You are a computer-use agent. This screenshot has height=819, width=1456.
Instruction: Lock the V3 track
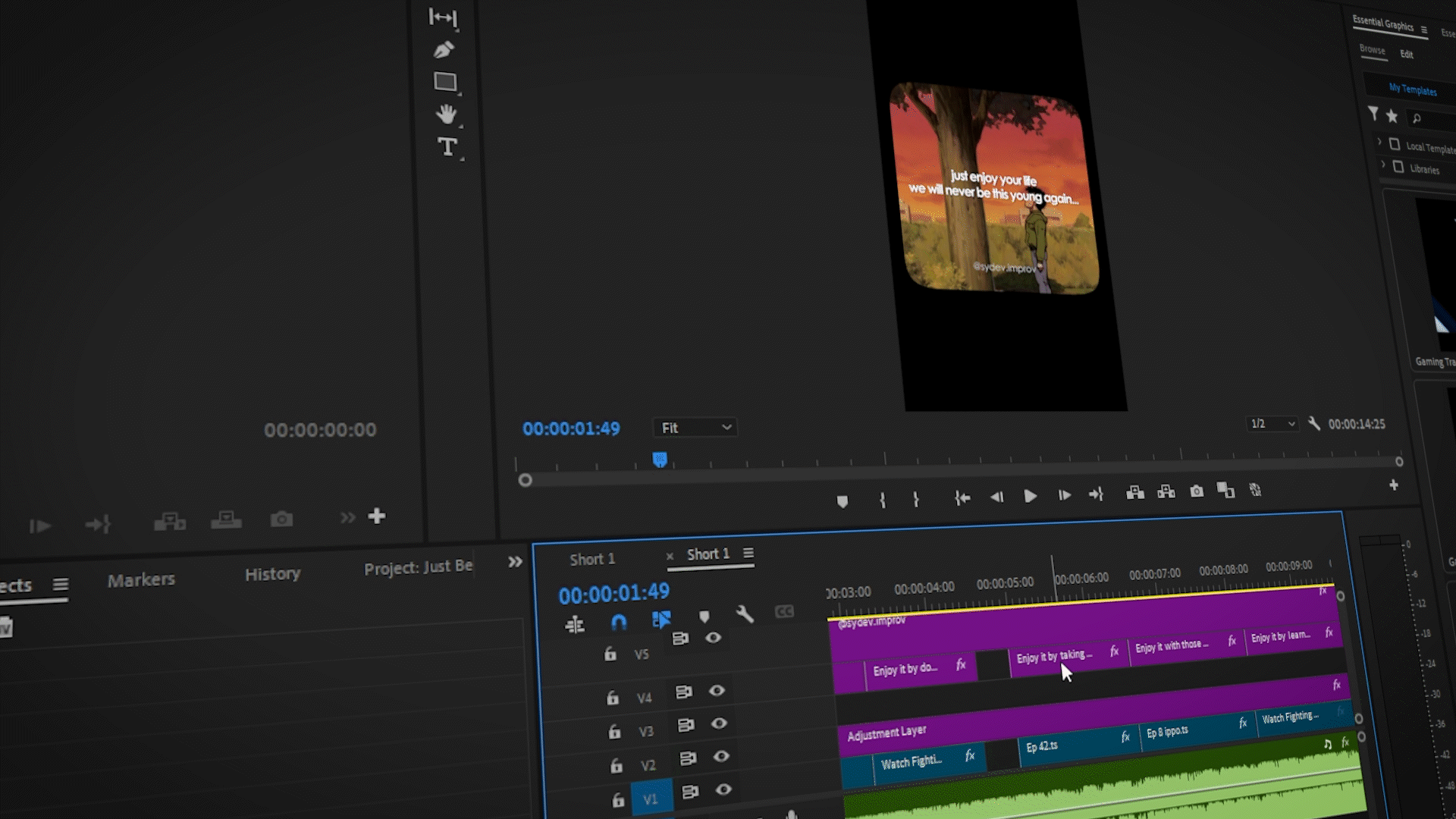tap(614, 732)
